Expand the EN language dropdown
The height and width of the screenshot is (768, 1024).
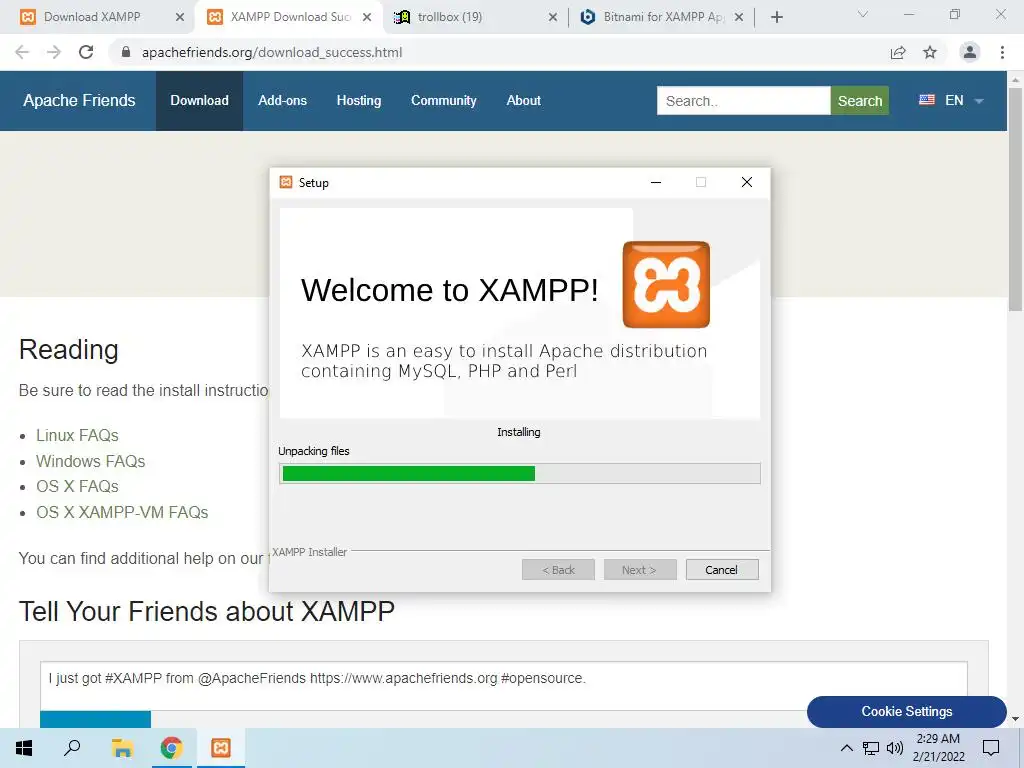click(x=964, y=101)
